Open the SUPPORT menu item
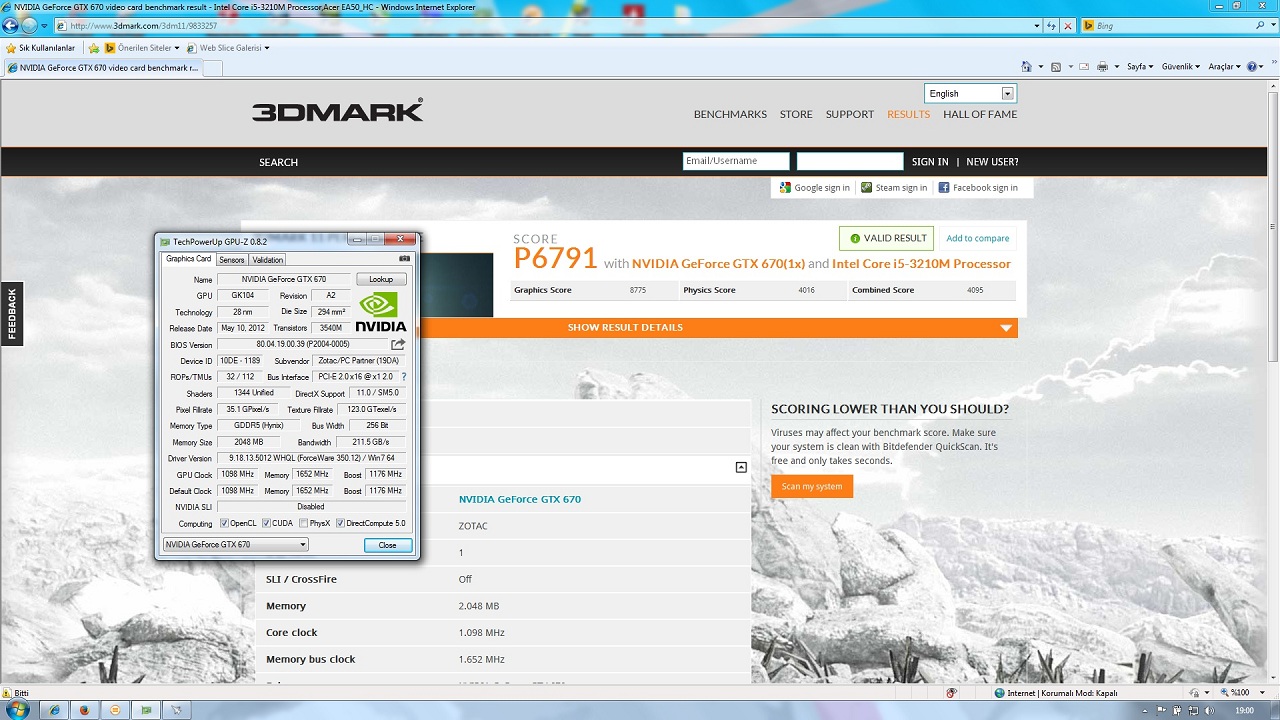1280x720 pixels. pyautogui.click(x=850, y=114)
